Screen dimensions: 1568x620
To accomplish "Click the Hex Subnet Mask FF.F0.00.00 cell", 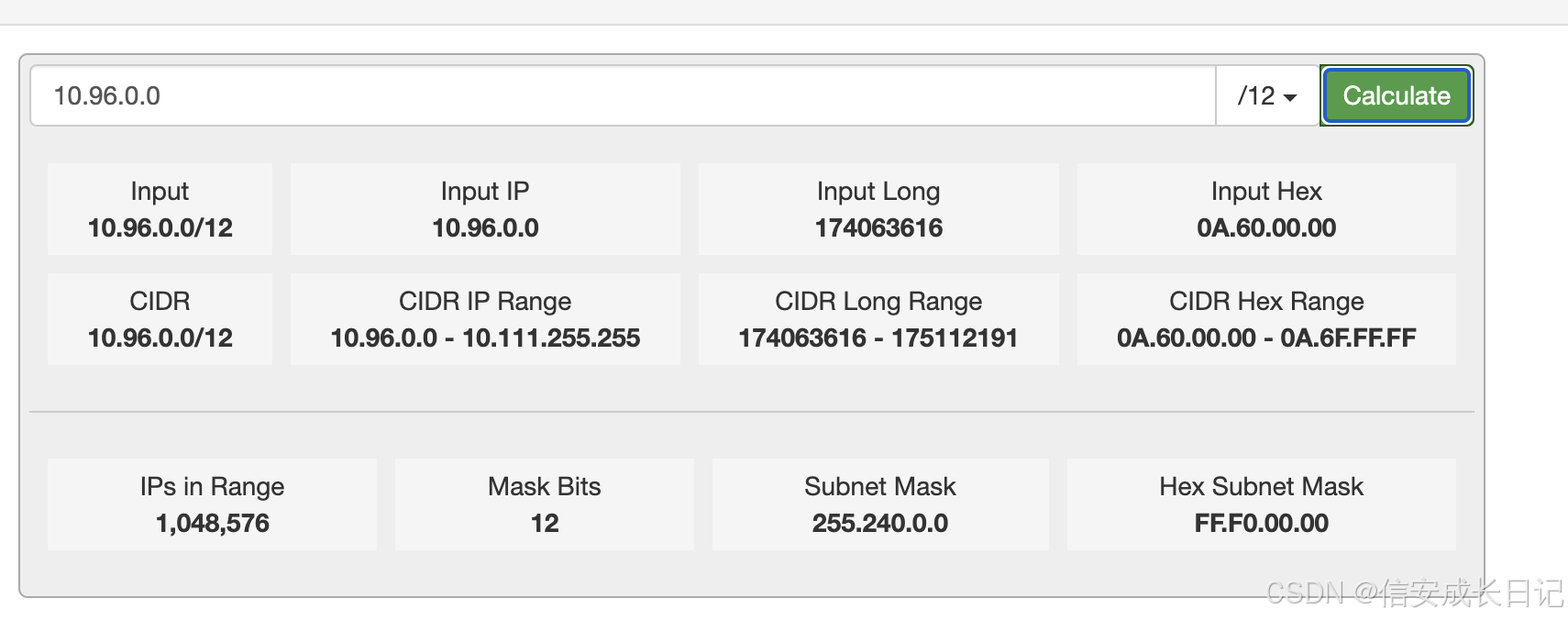I will tap(1262, 504).
